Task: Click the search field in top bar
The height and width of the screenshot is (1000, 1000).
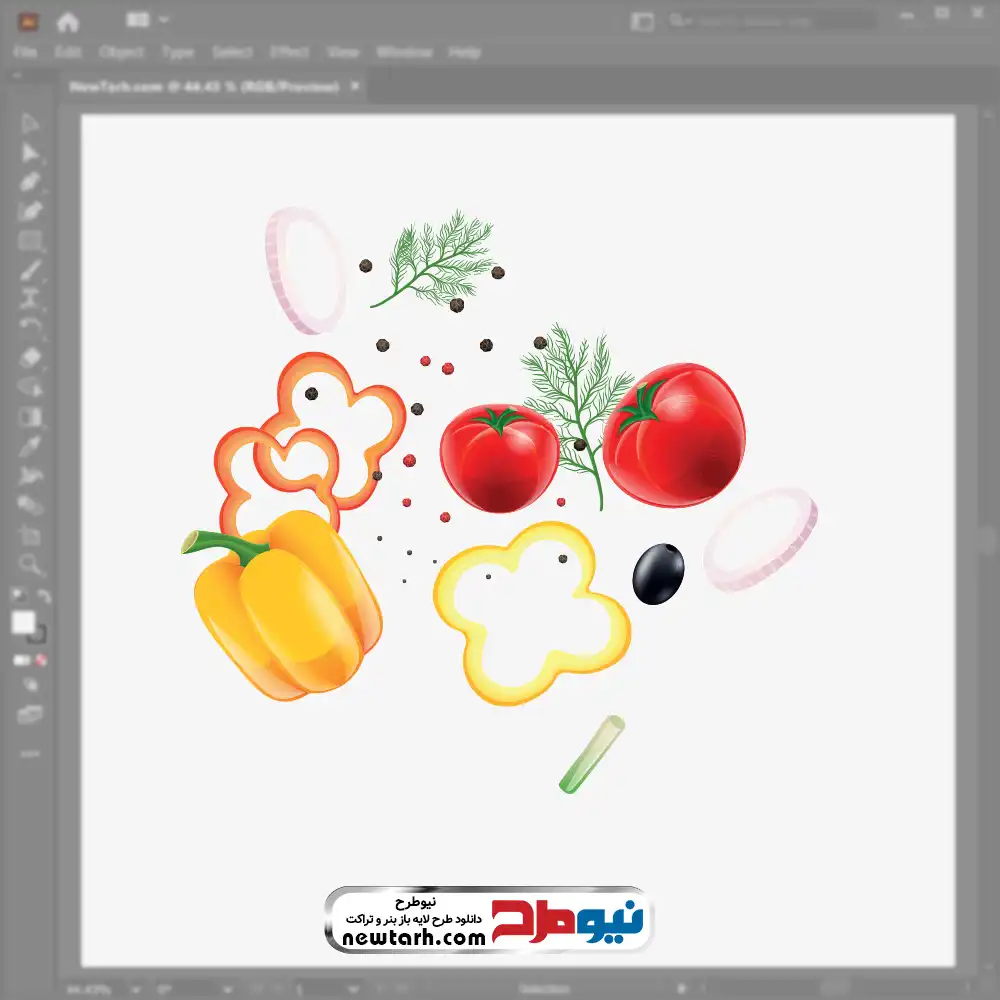Action: point(770,21)
